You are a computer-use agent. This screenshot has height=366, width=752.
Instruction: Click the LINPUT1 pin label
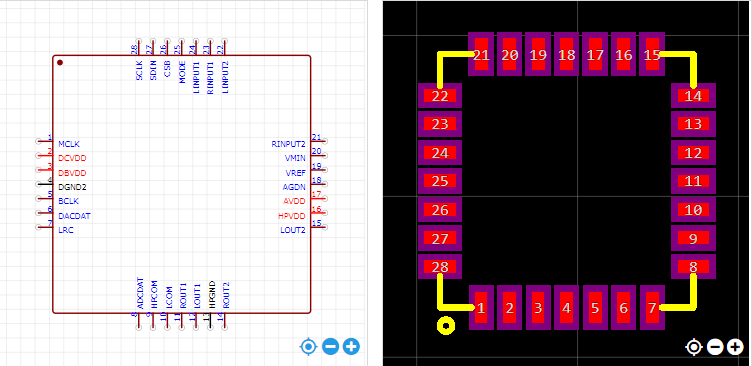click(196, 77)
